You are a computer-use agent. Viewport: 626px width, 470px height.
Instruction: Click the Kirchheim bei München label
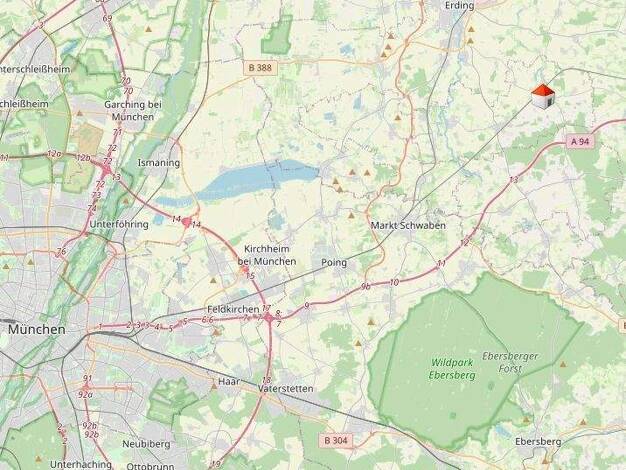pos(267,255)
